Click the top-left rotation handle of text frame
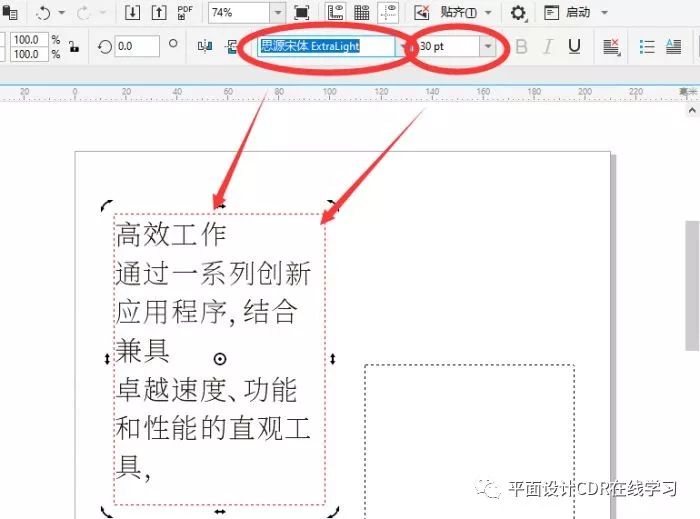This screenshot has width=700, height=519. pyautogui.click(x=107, y=206)
